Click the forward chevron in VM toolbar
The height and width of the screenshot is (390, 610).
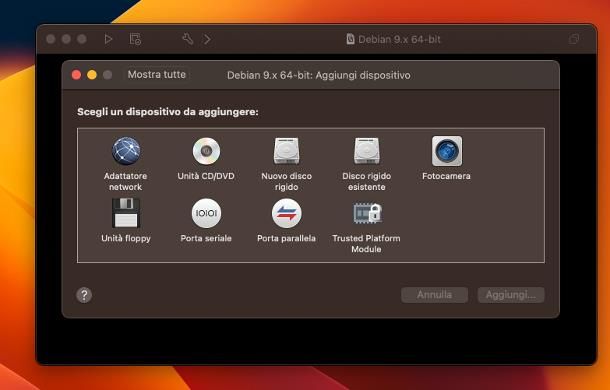point(207,39)
